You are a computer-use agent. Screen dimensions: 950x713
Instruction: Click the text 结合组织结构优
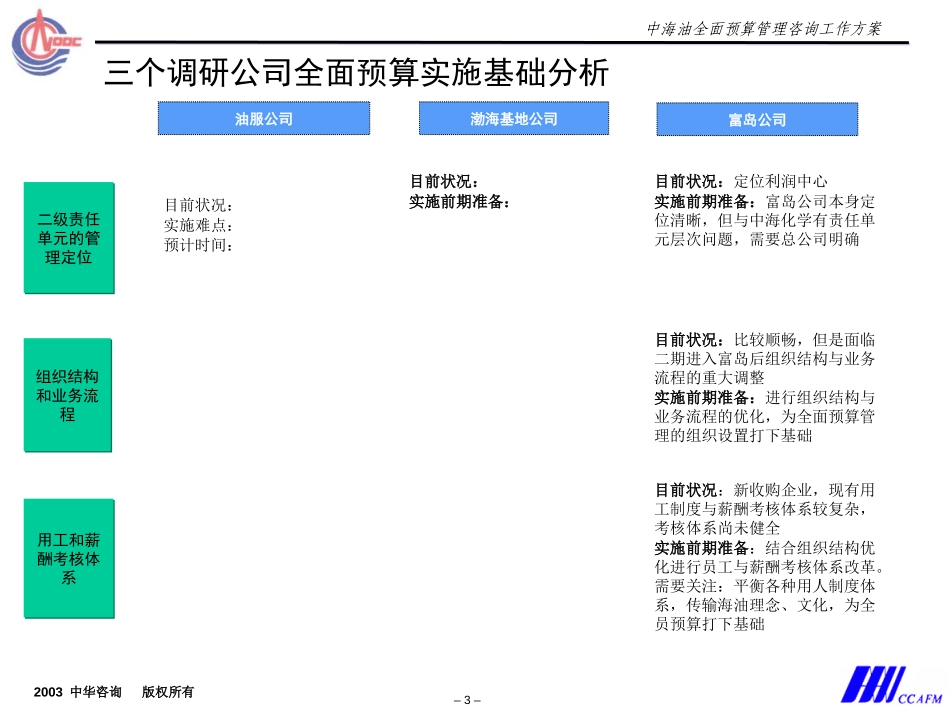click(820, 548)
